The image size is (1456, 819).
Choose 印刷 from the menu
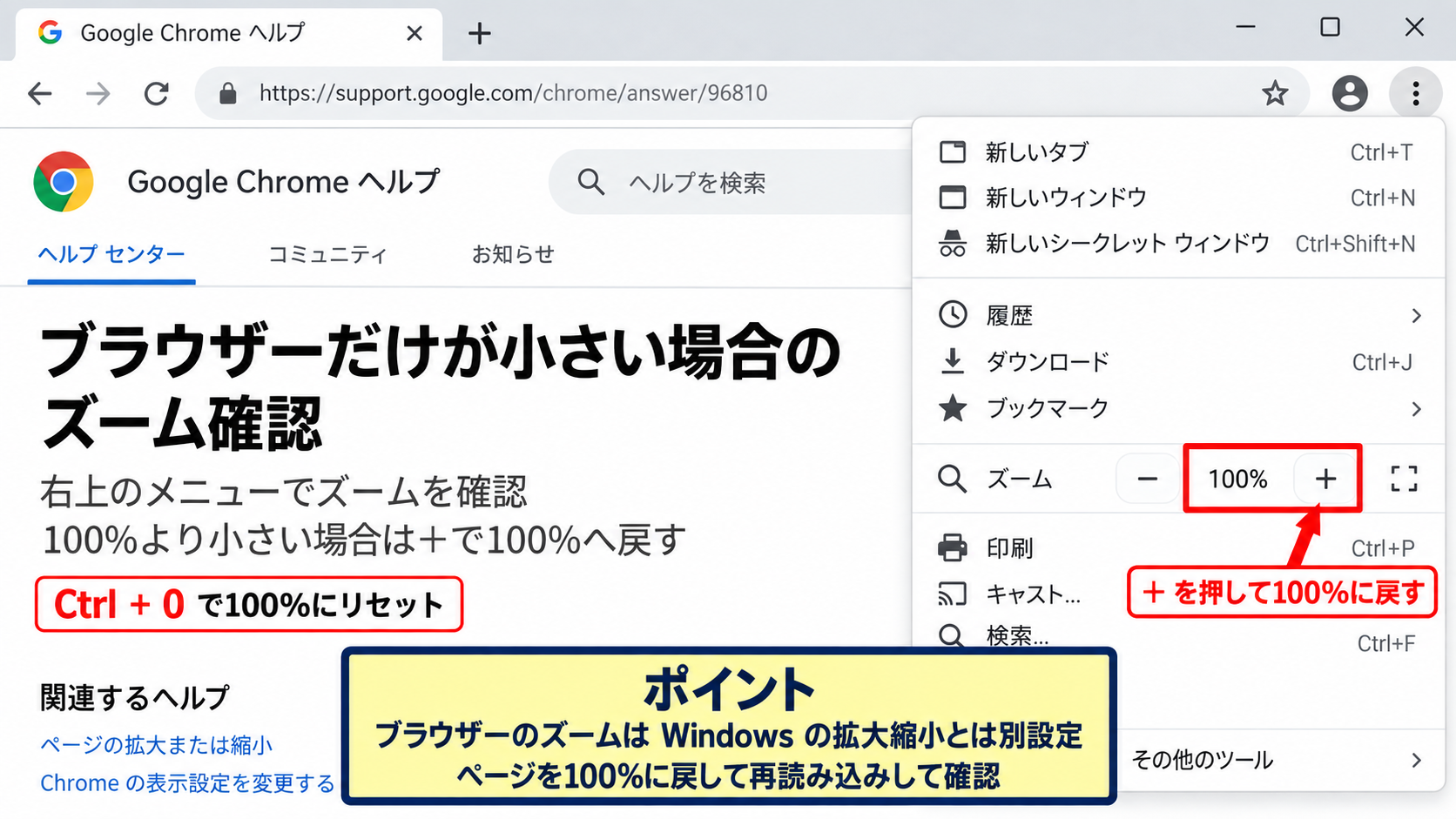[x=1178, y=548]
